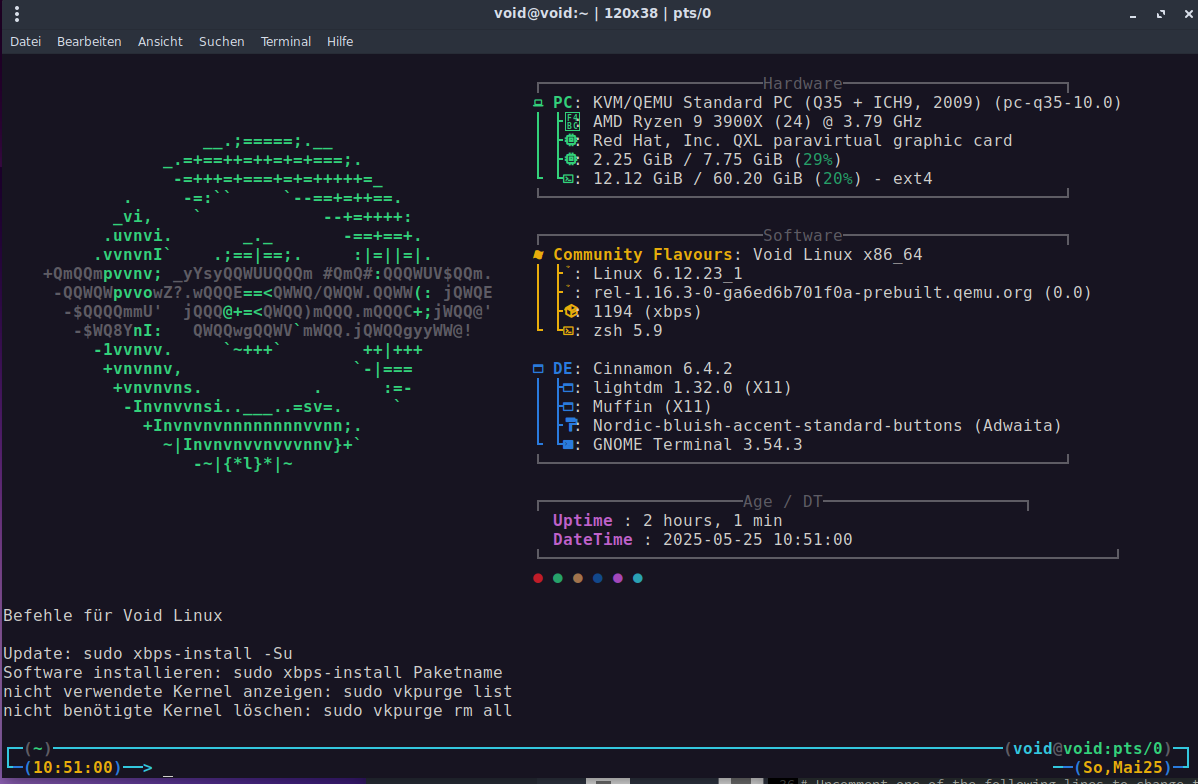Open the Bearbeiten menu
This screenshot has width=1198, height=784.
[x=89, y=42]
